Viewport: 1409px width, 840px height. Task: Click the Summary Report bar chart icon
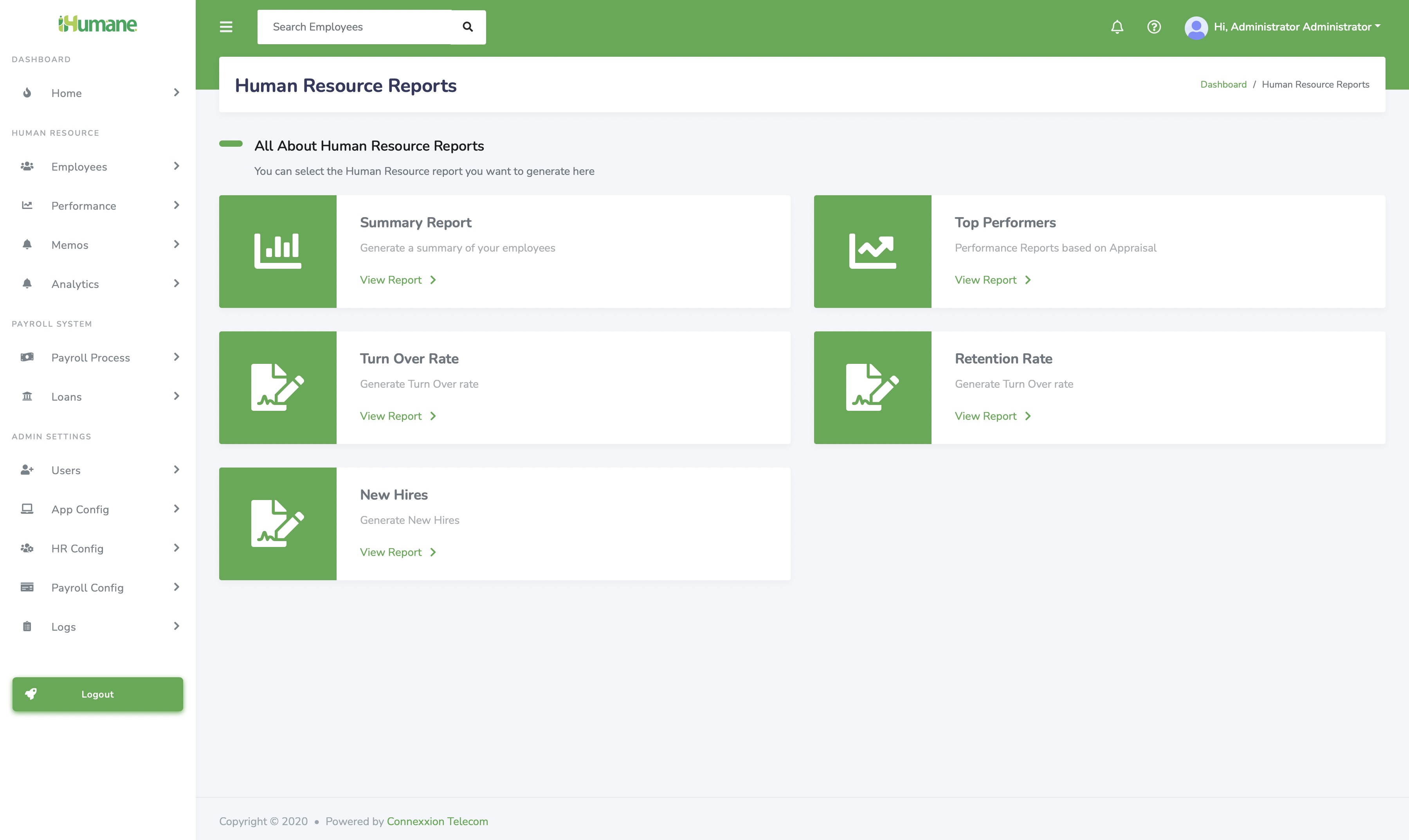coord(277,251)
